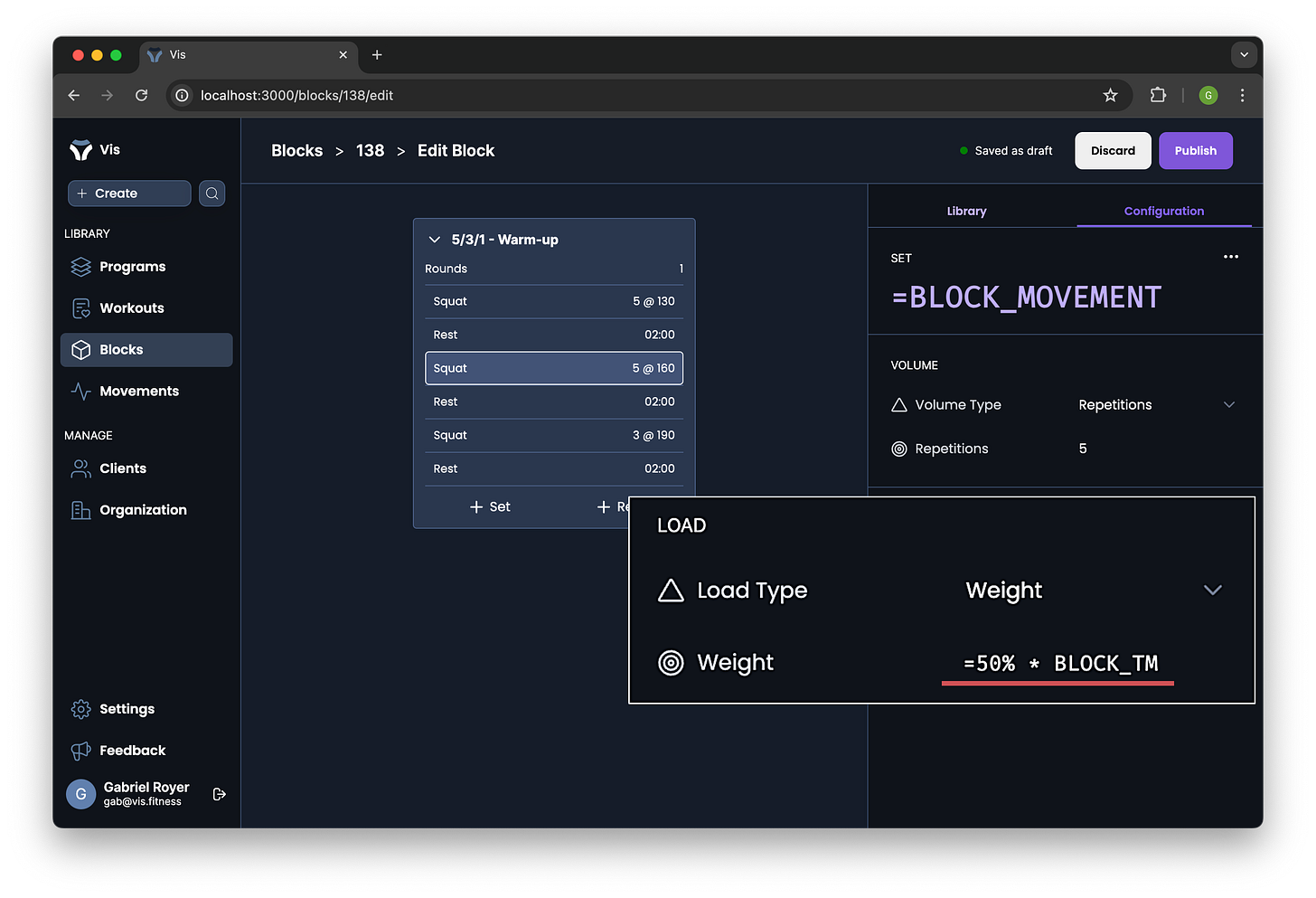The height and width of the screenshot is (898, 1316).
Task: Click the logout icon beside Gabriel Royer
Action: click(219, 794)
